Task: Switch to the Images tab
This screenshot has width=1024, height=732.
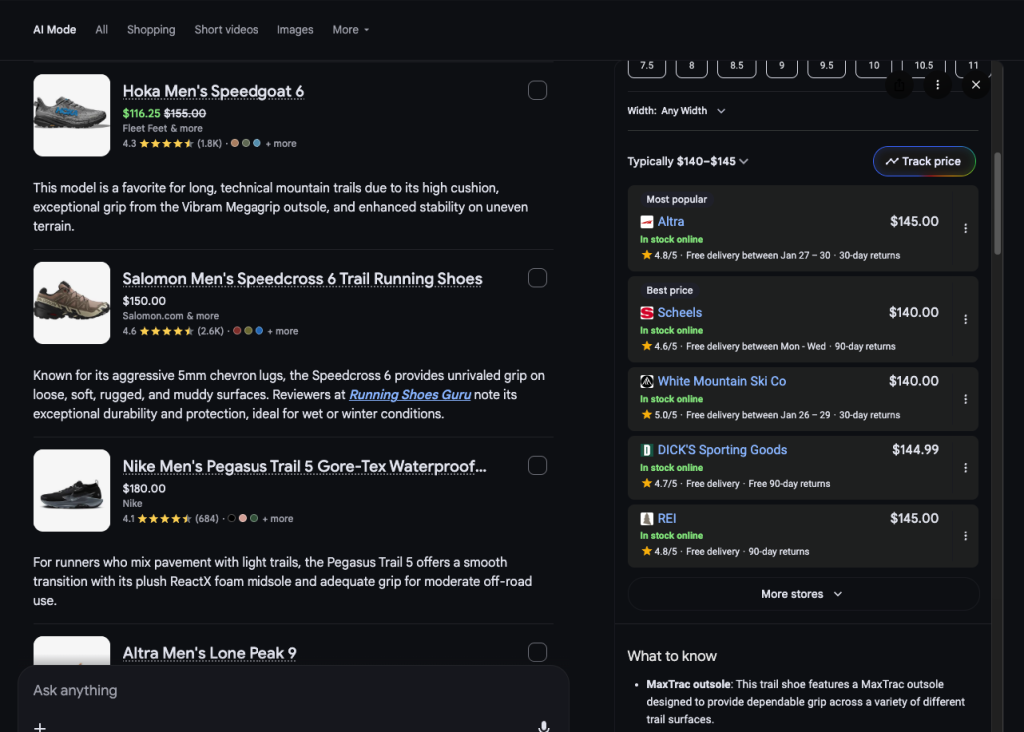Action: click(x=295, y=30)
